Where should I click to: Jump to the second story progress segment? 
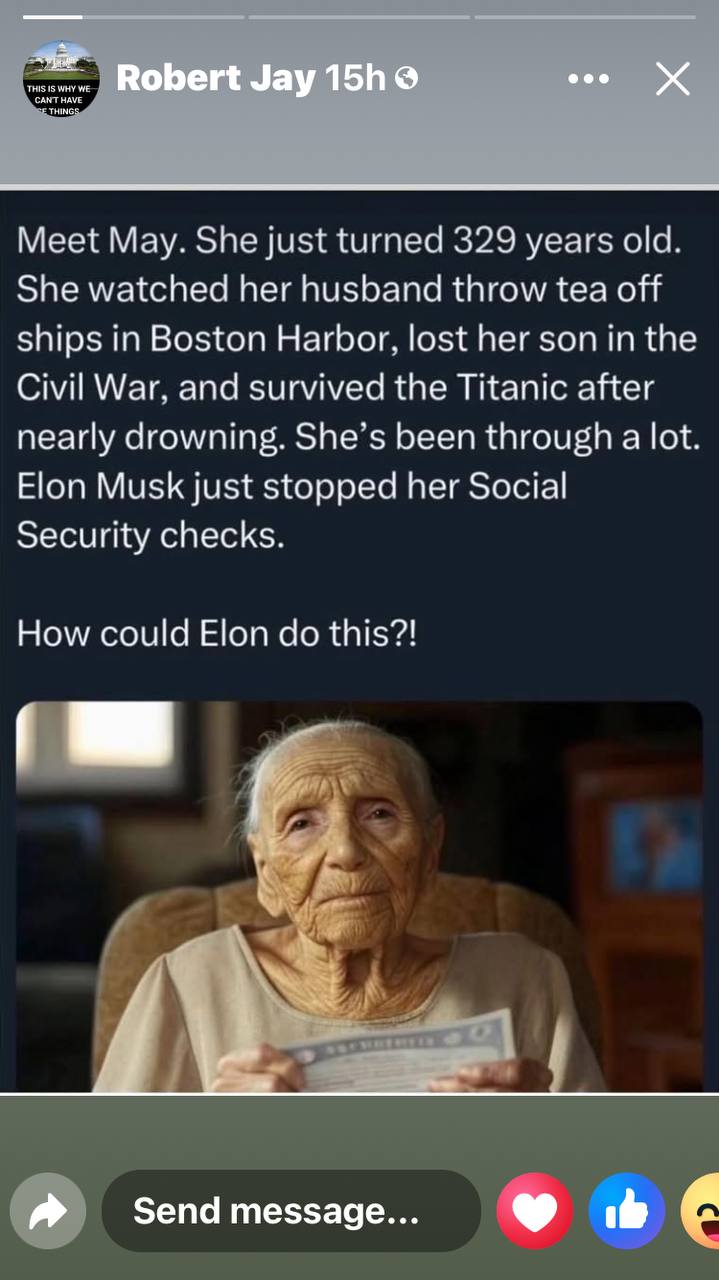point(359,17)
